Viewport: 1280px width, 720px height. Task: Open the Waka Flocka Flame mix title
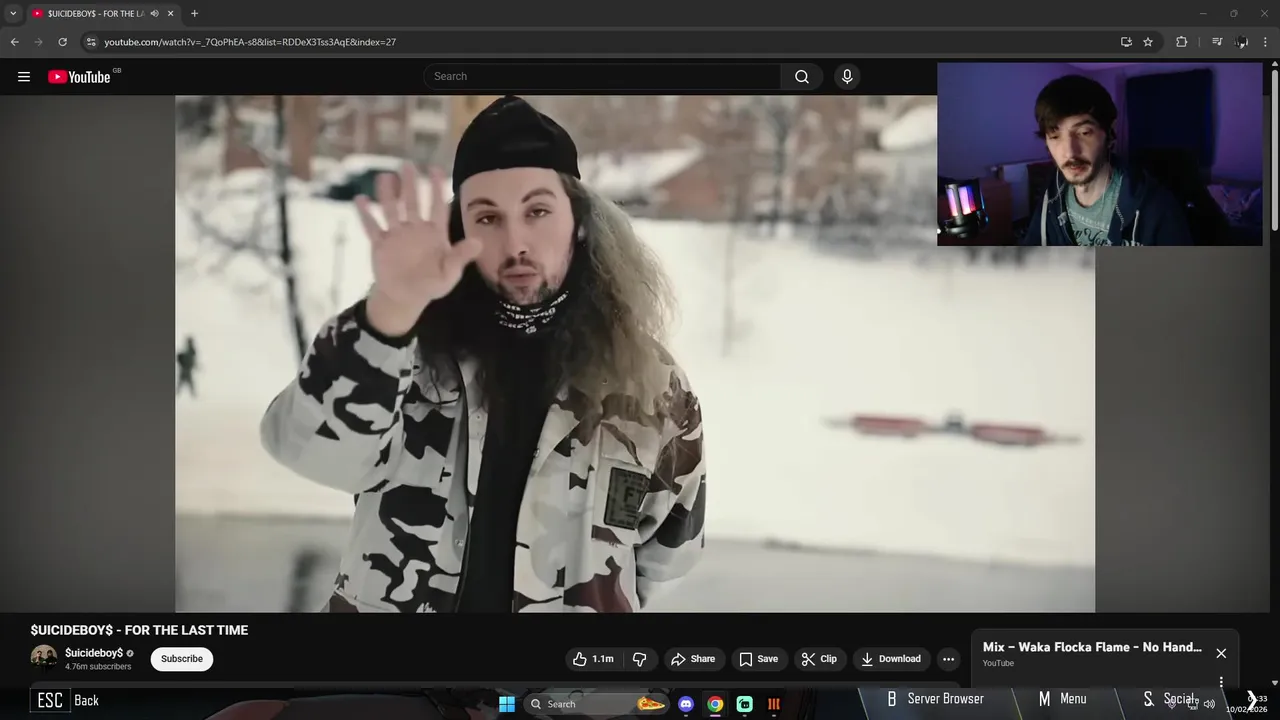1092,647
